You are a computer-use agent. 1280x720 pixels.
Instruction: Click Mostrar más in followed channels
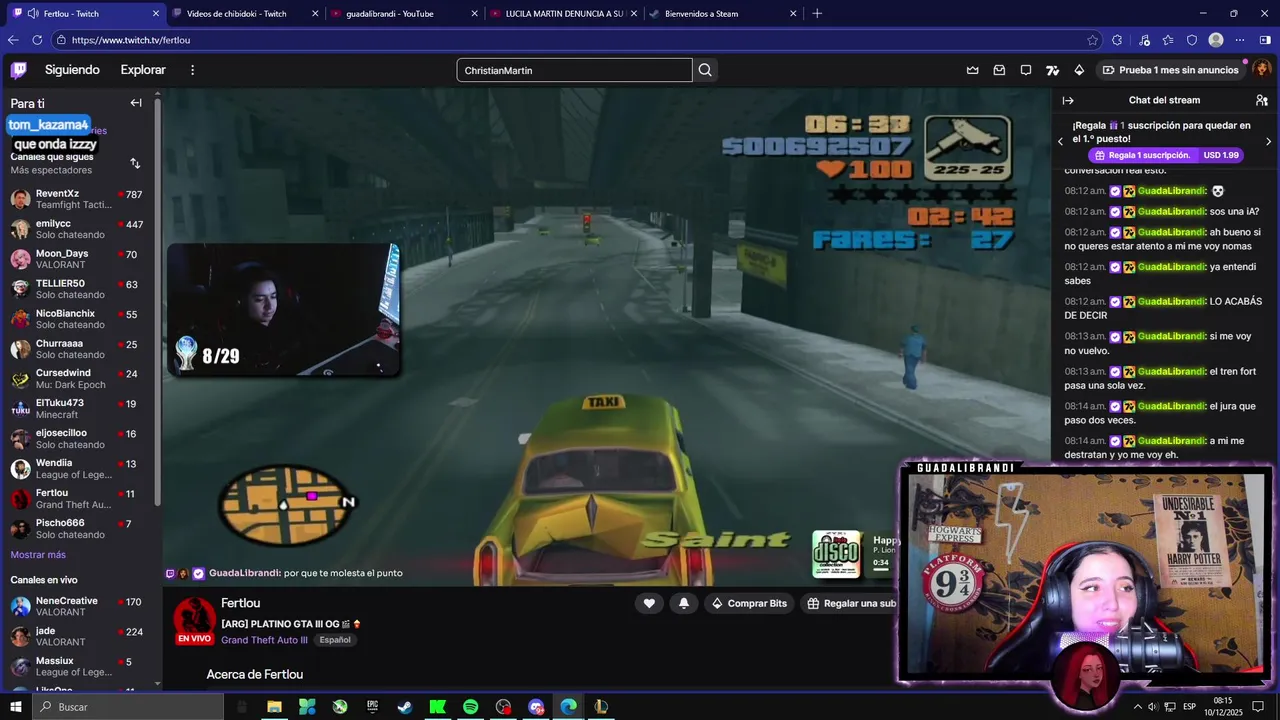point(38,555)
